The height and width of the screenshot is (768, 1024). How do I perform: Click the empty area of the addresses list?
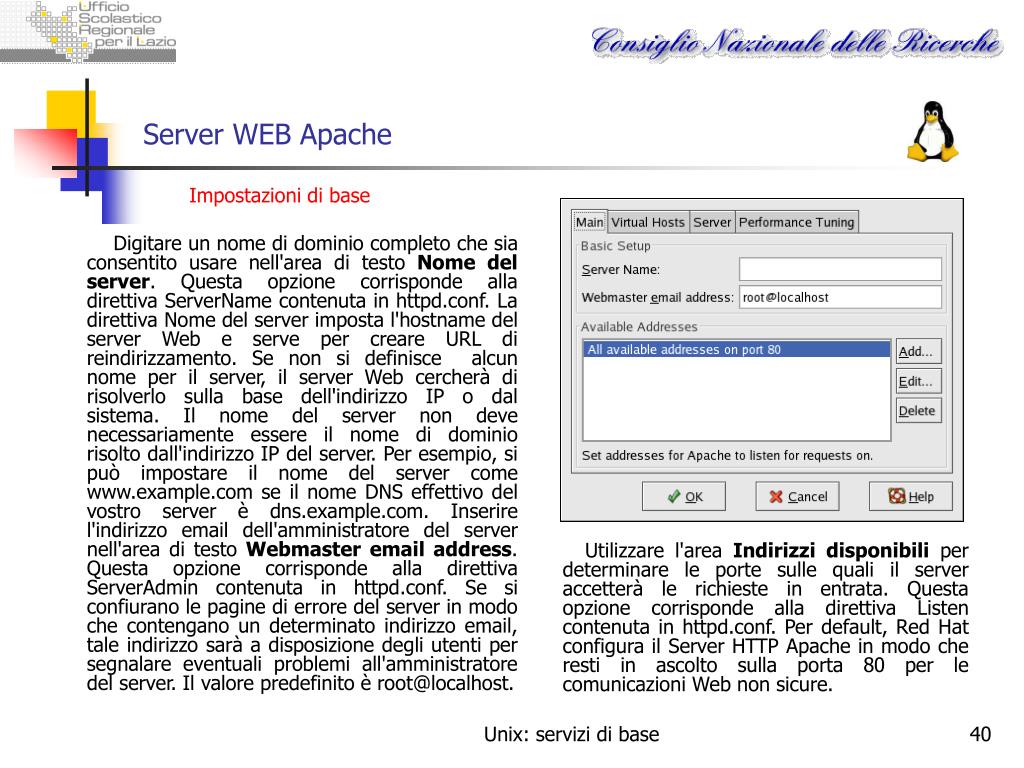[x=736, y=398]
